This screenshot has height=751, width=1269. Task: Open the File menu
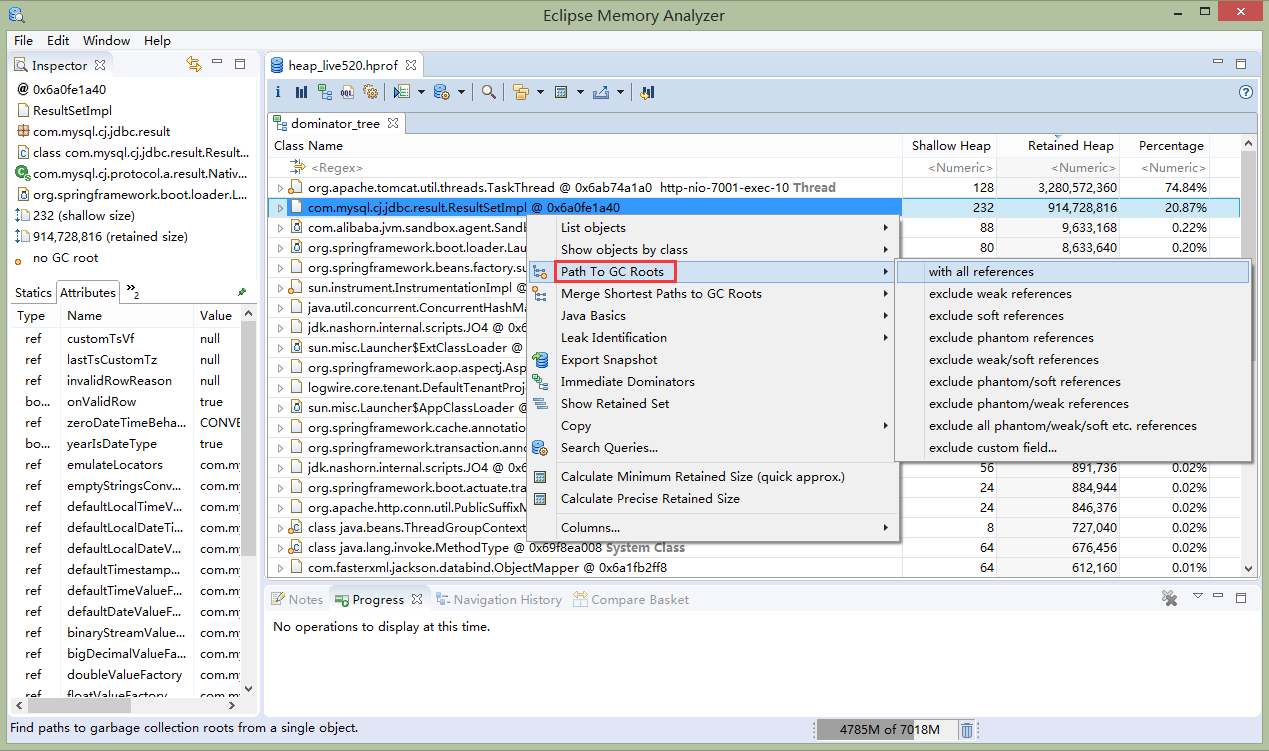(23, 41)
